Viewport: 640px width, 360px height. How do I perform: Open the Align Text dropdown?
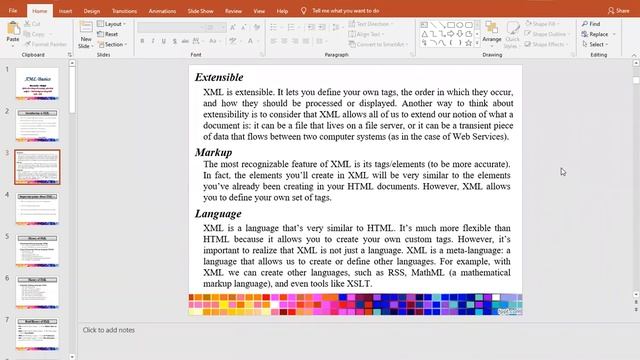pos(366,34)
